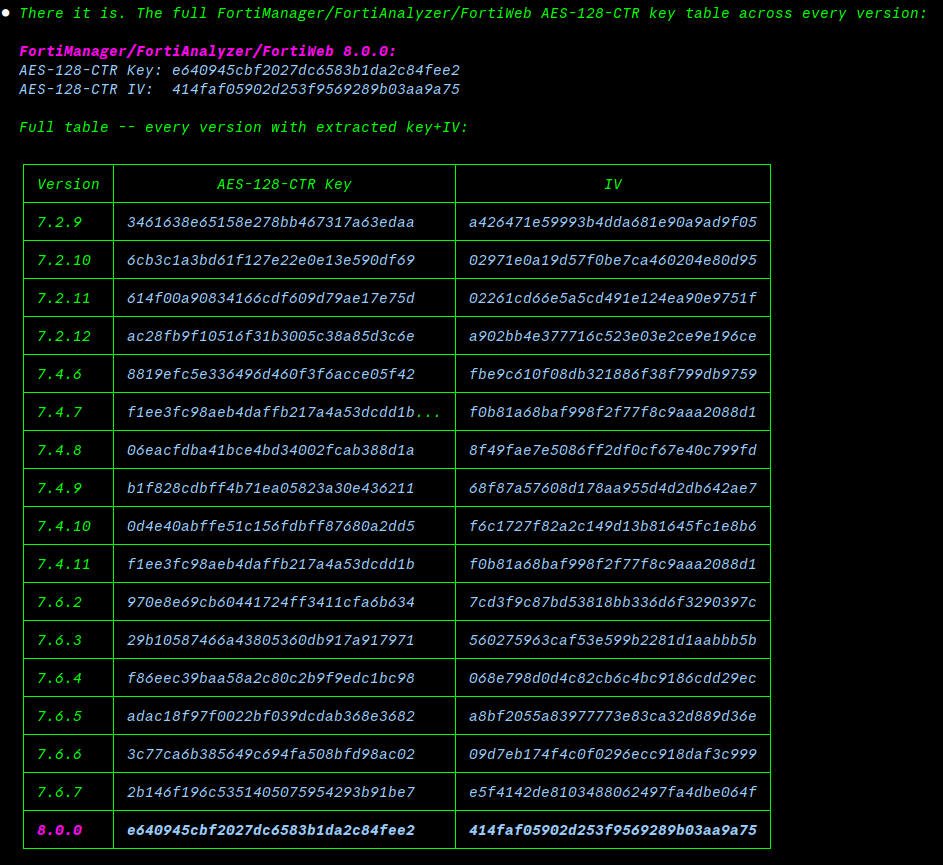Click the Version column header
The width and height of the screenshot is (943, 865).
tap(69, 184)
